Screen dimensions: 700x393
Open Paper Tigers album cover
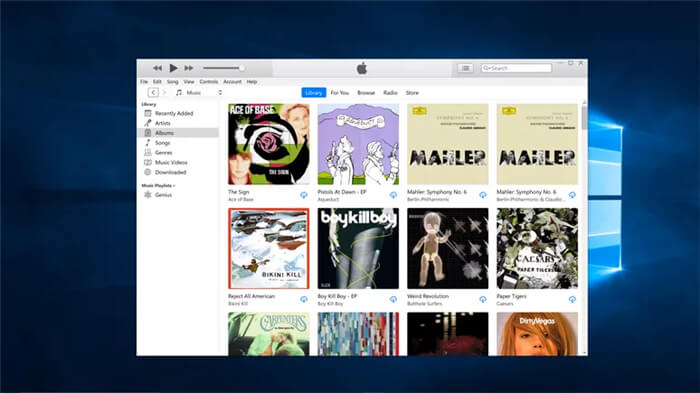click(x=537, y=248)
